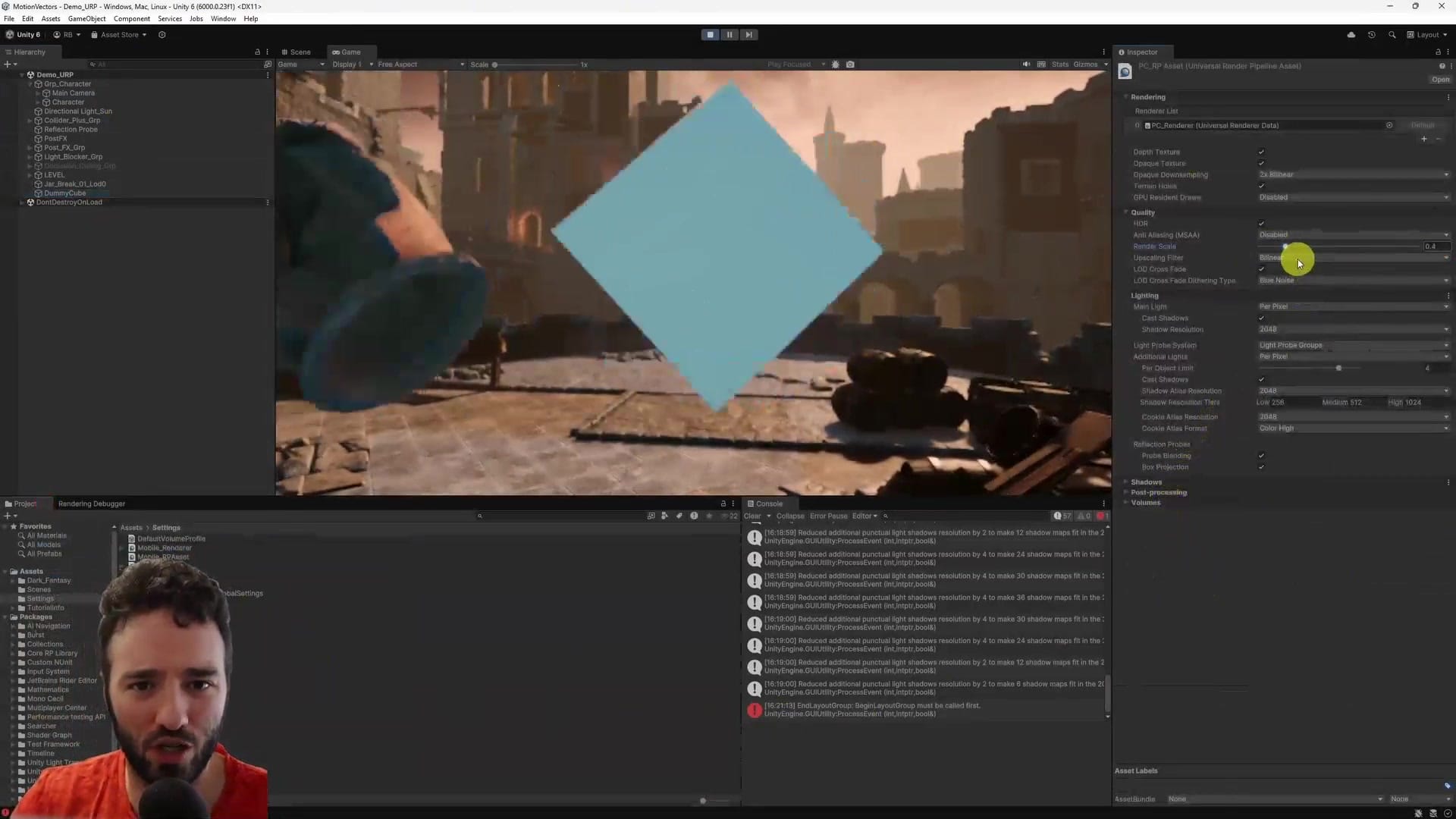Collapse the Demo_URP hierarchy root
Image resolution: width=1456 pixels, height=819 pixels.
click(21, 74)
